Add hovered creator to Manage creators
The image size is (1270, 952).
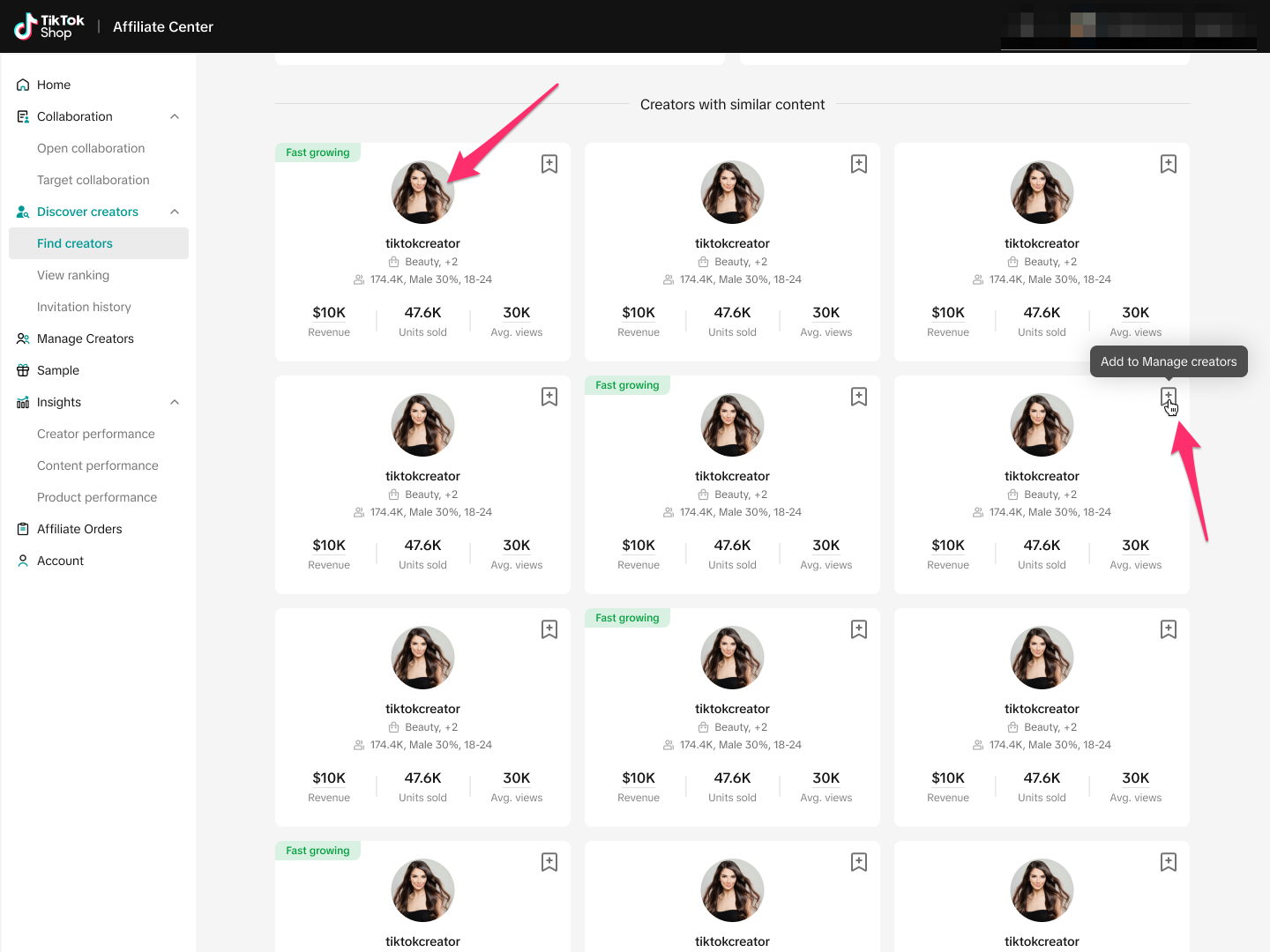coord(1169,397)
